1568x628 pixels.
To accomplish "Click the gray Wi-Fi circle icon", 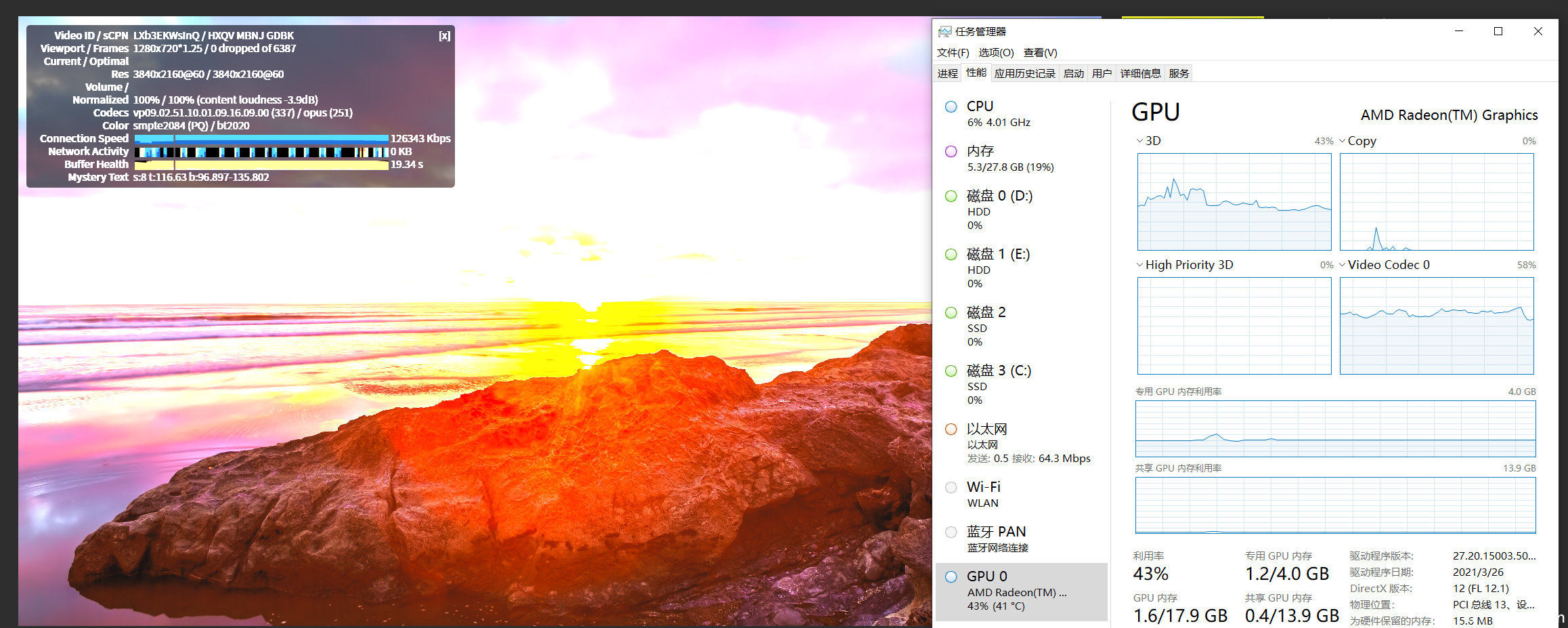I will [x=951, y=487].
